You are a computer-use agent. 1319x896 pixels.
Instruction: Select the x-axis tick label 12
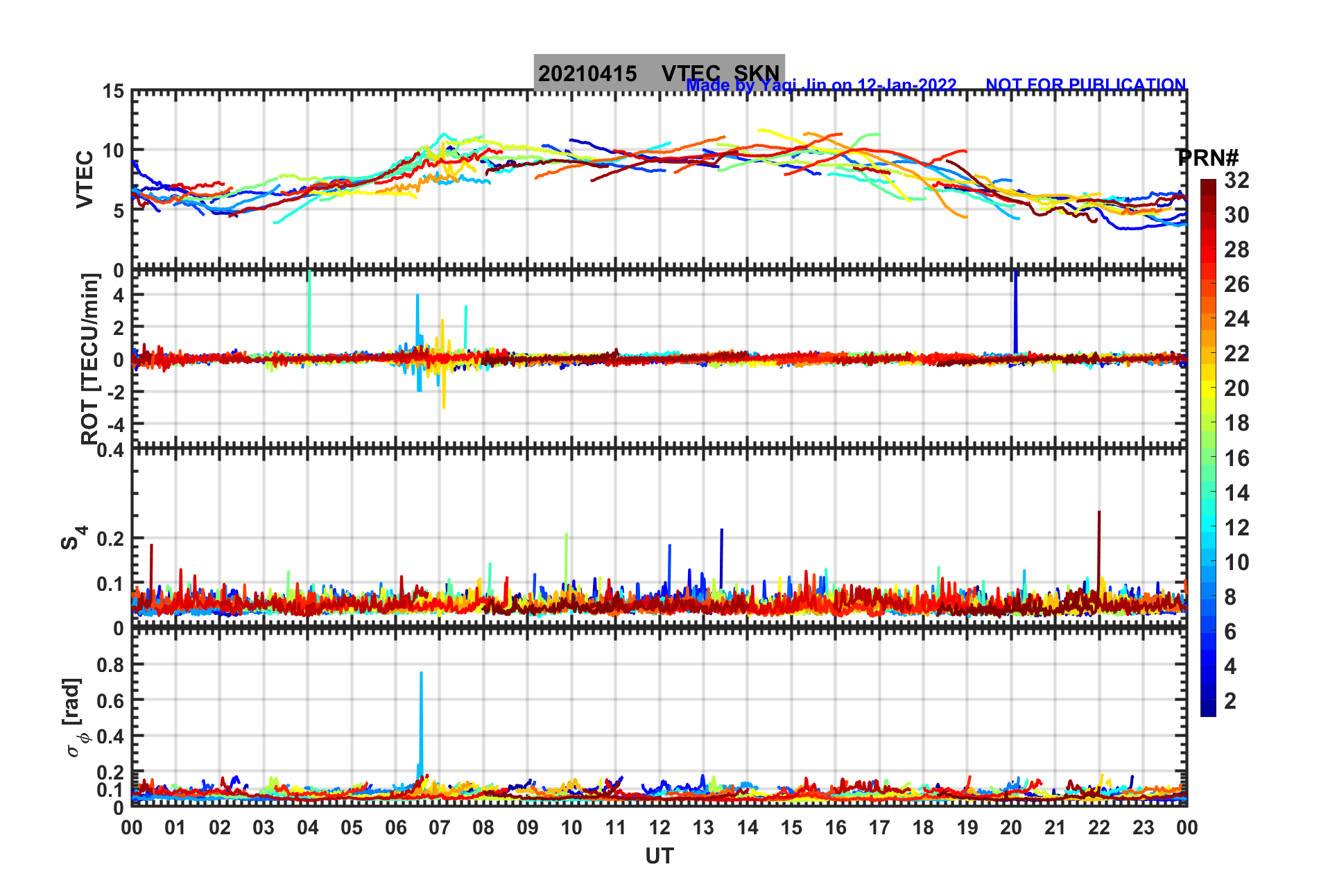(x=659, y=827)
